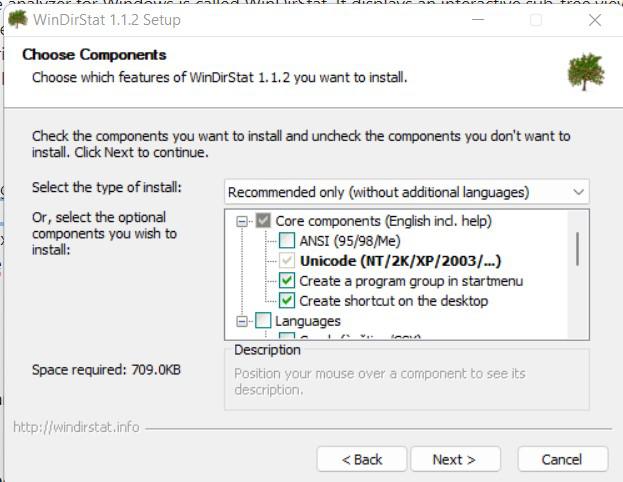Toggle the Core components checkbox
This screenshot has height=482, width=623.
coord(263,220)
